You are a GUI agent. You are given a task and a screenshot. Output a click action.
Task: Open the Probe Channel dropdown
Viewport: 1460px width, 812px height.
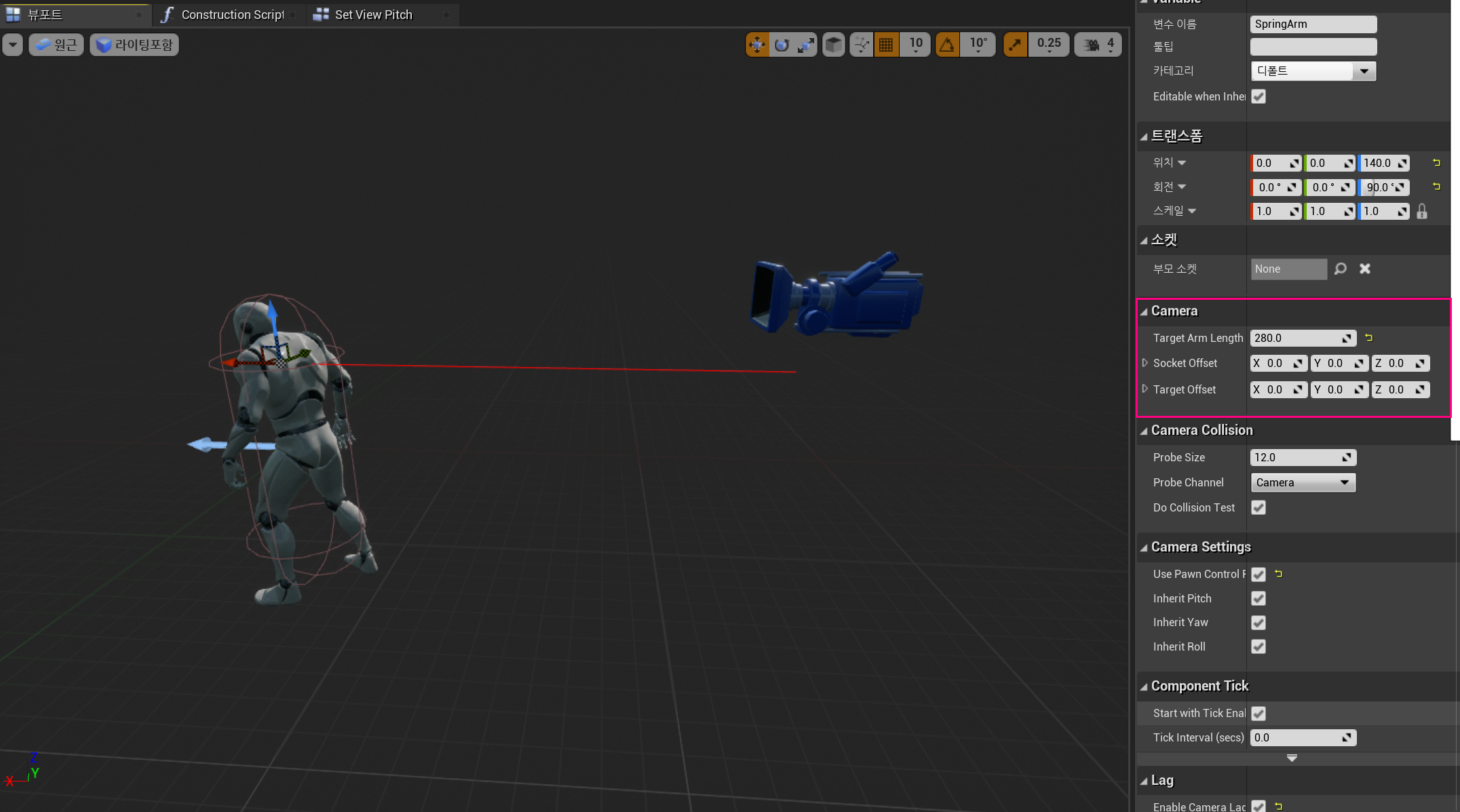point(1303,482)
